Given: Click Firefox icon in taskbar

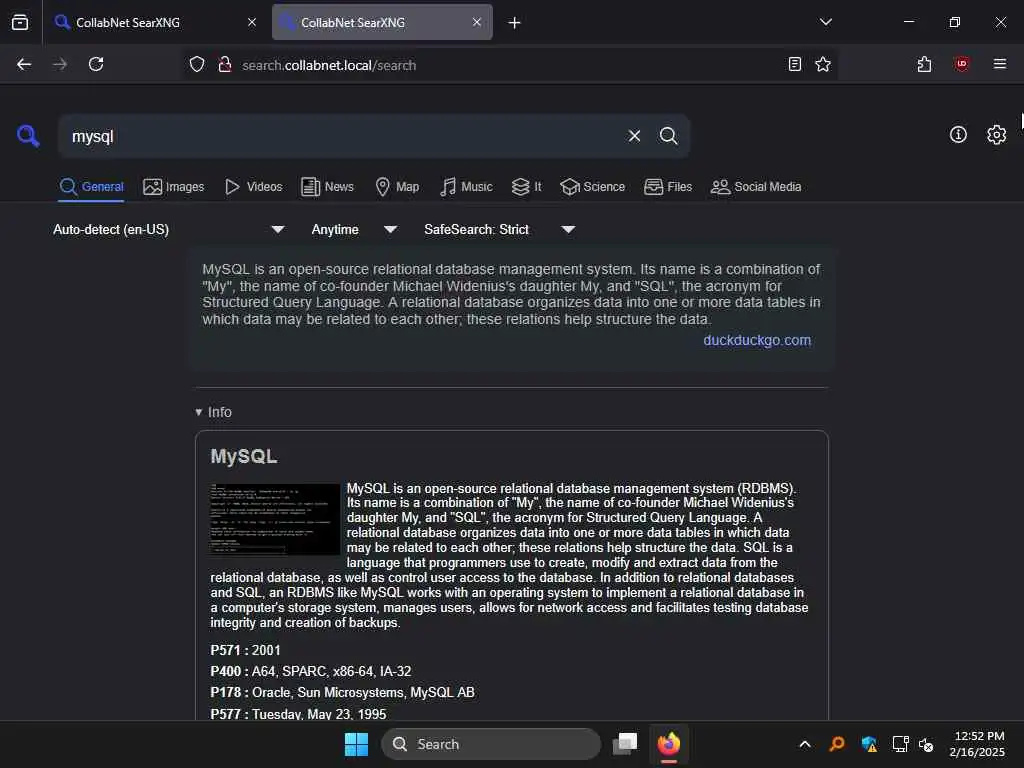Looking at the screenshot, I should click(x=669, y=744).
